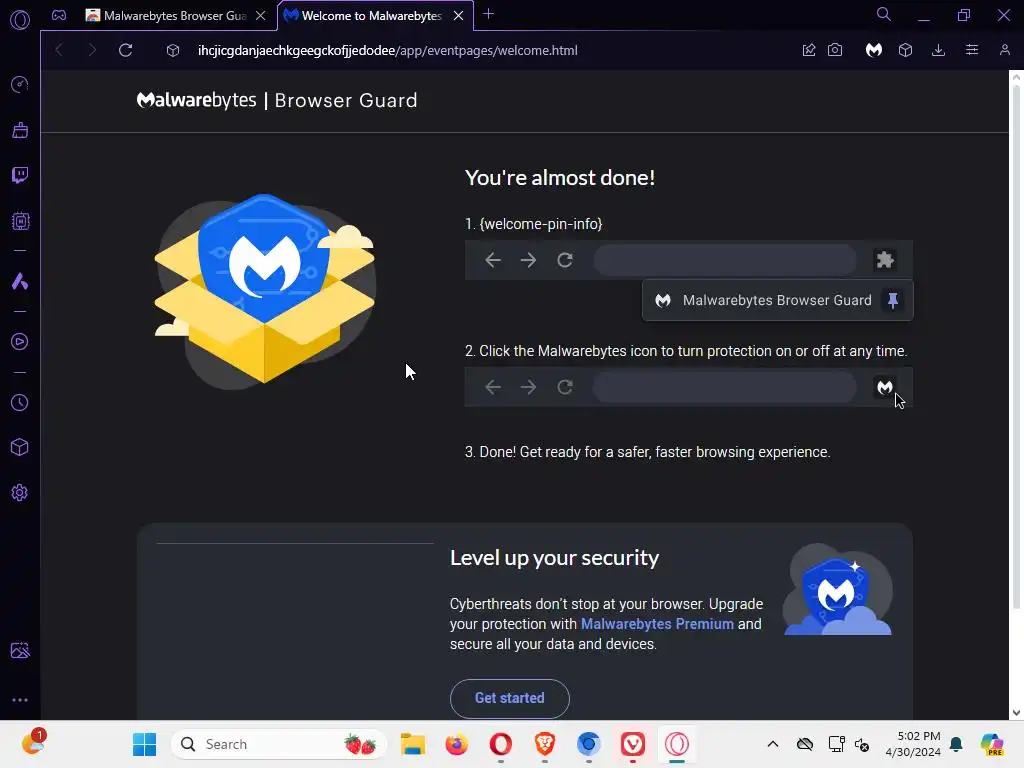The width and height of the screenshot is (1024, 768).
Task: Click the page vertical scrollbar
Action: click(x=1016, y=345)
